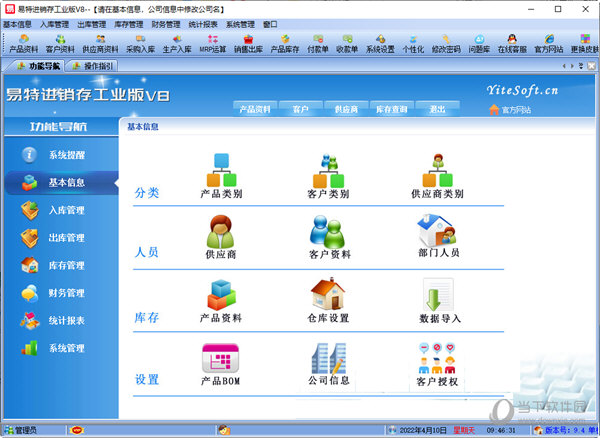The image size is (600, 438).
Task: Open 产品BOM icon
Action: point(220,365)
